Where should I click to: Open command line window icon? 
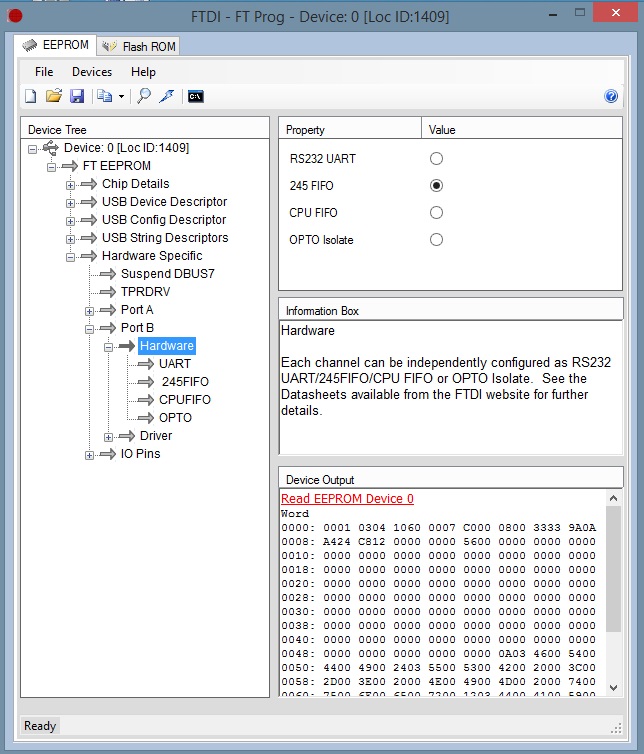(x=196, y=97)
